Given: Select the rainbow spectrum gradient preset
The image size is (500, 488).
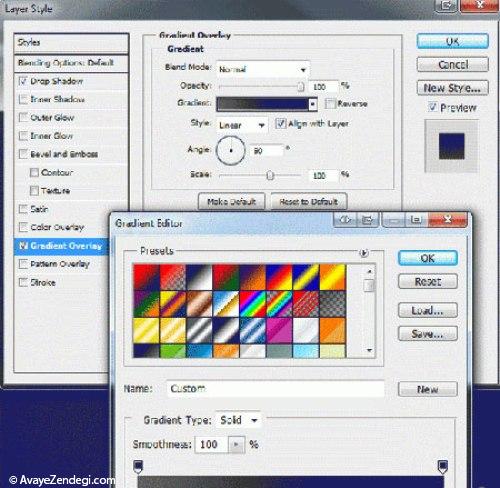Looking at the screenshot, I should (x=253, y=304).
